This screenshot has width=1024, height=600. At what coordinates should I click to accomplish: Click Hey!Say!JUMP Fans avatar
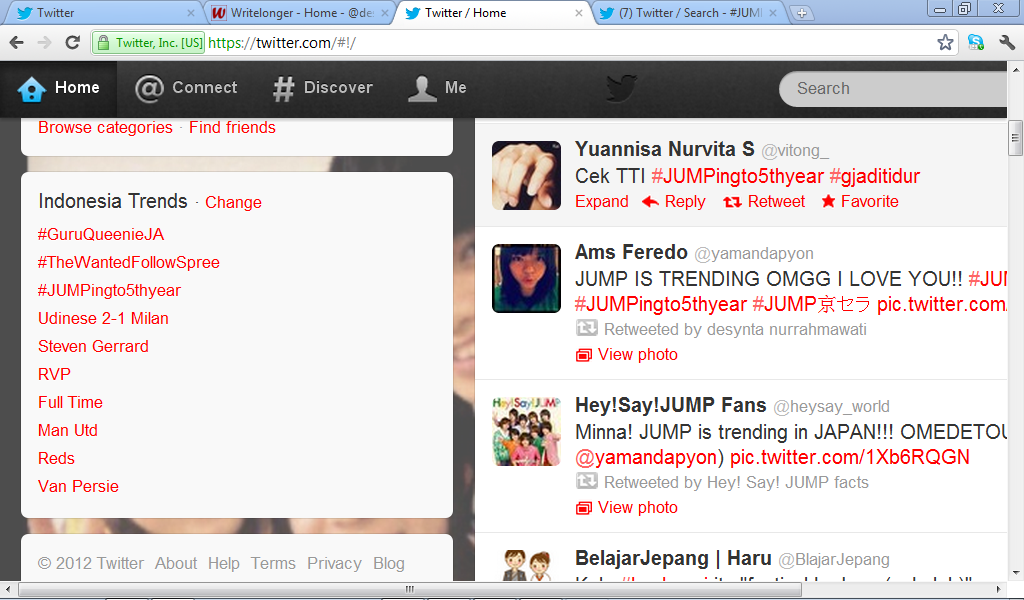pos(526,431)
